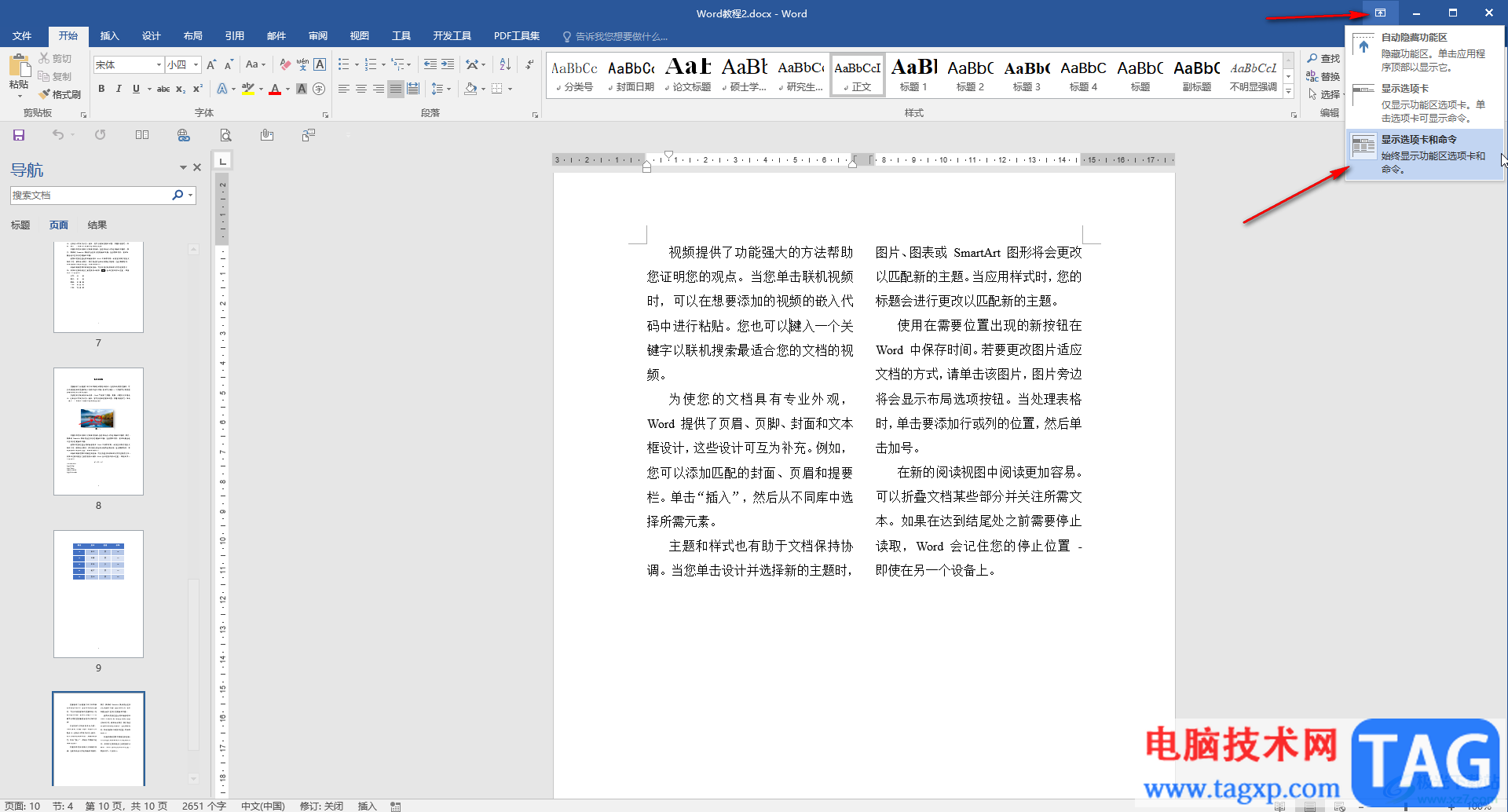Click the Phonetic Guide wén icon
This screenshot has height=812, width=1508.
click(x=302, y=64)
